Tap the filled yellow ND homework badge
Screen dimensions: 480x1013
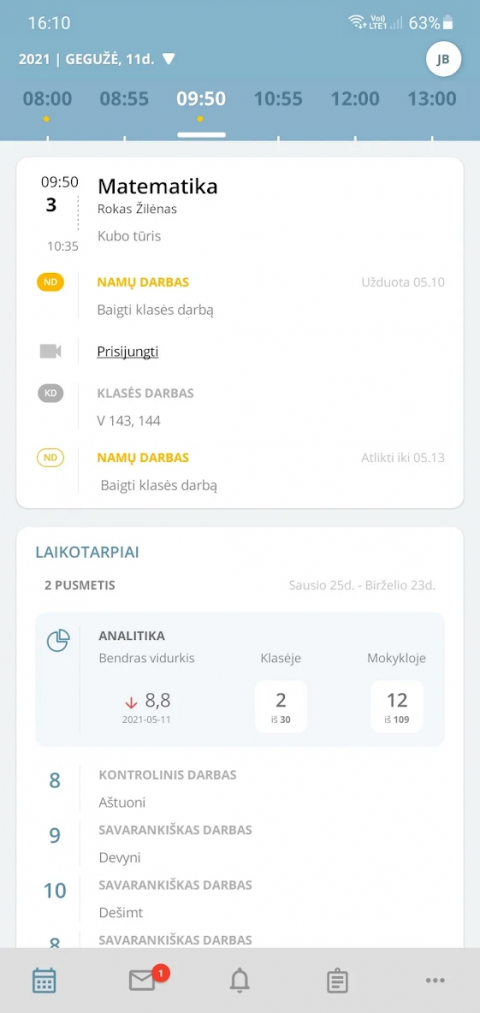(x=50, y=282)
